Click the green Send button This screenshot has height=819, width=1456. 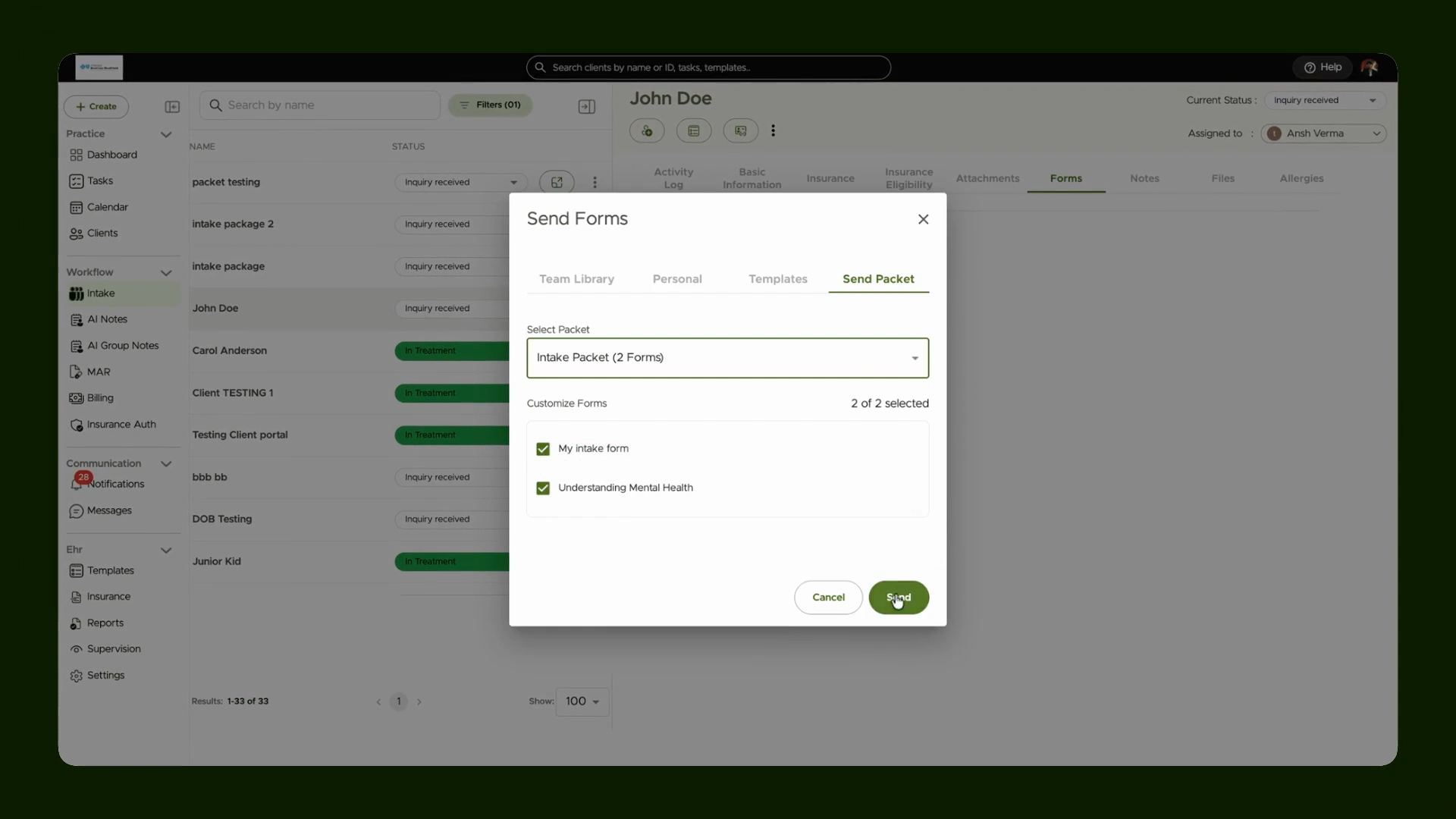pyautogui.click(x=899, y=598)
